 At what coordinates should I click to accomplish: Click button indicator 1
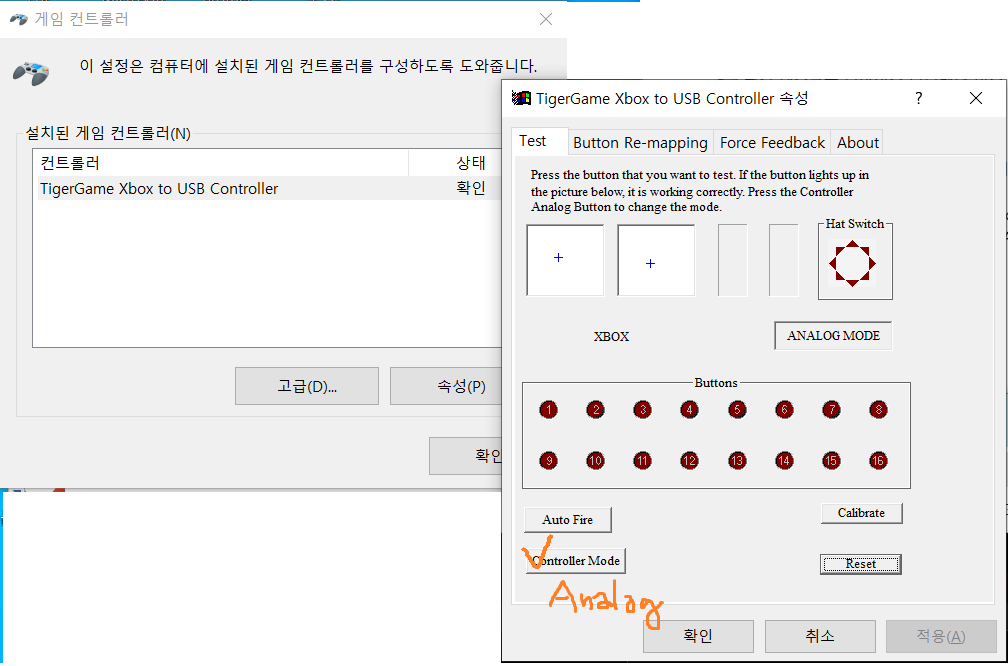pos(548,410)
